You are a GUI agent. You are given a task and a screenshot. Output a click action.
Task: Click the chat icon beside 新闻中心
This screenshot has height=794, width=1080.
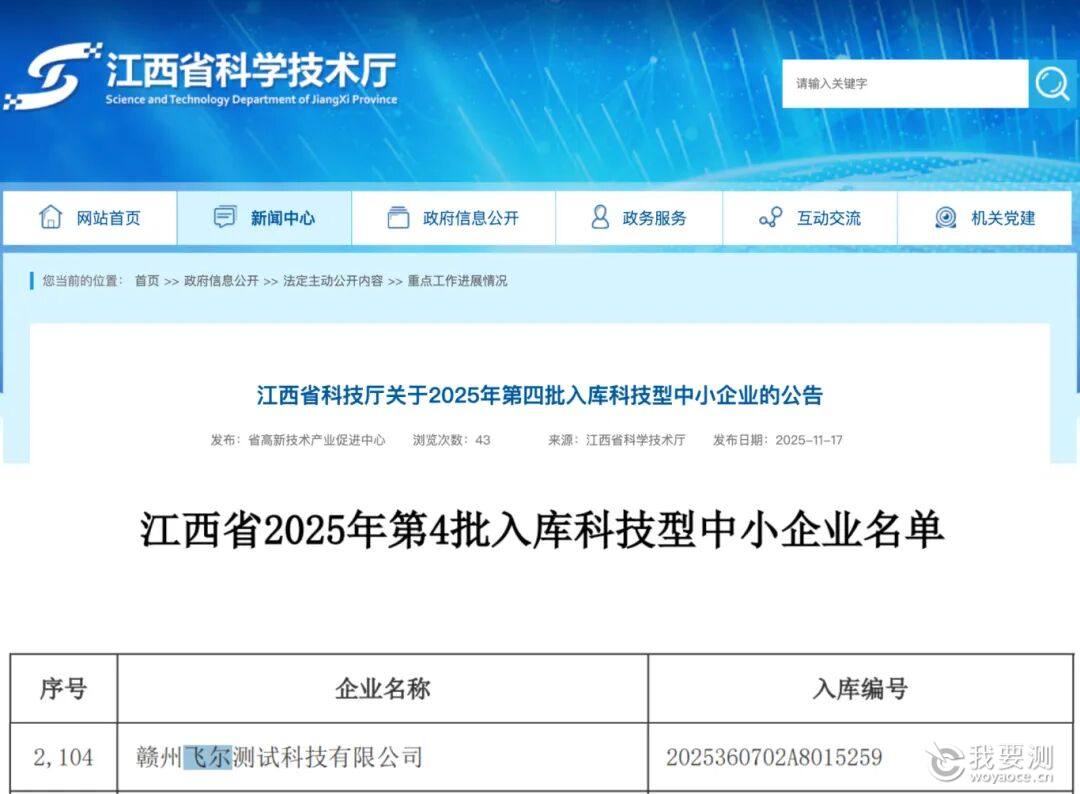[225, 218]
